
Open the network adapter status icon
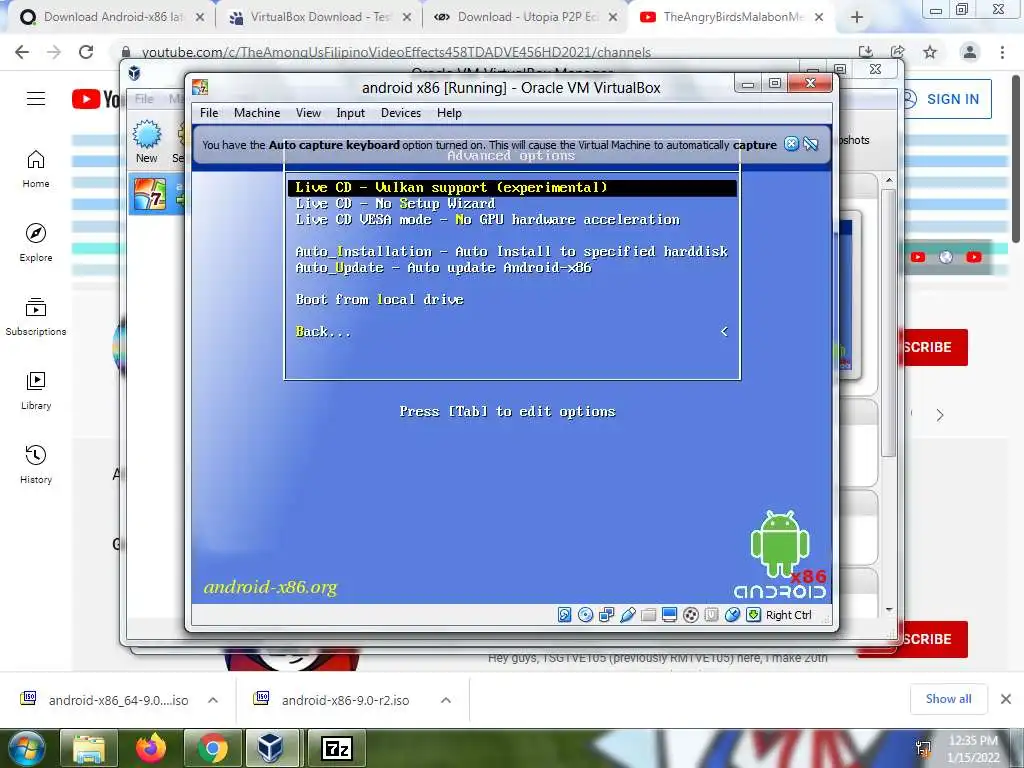click(x=607, y=615)
